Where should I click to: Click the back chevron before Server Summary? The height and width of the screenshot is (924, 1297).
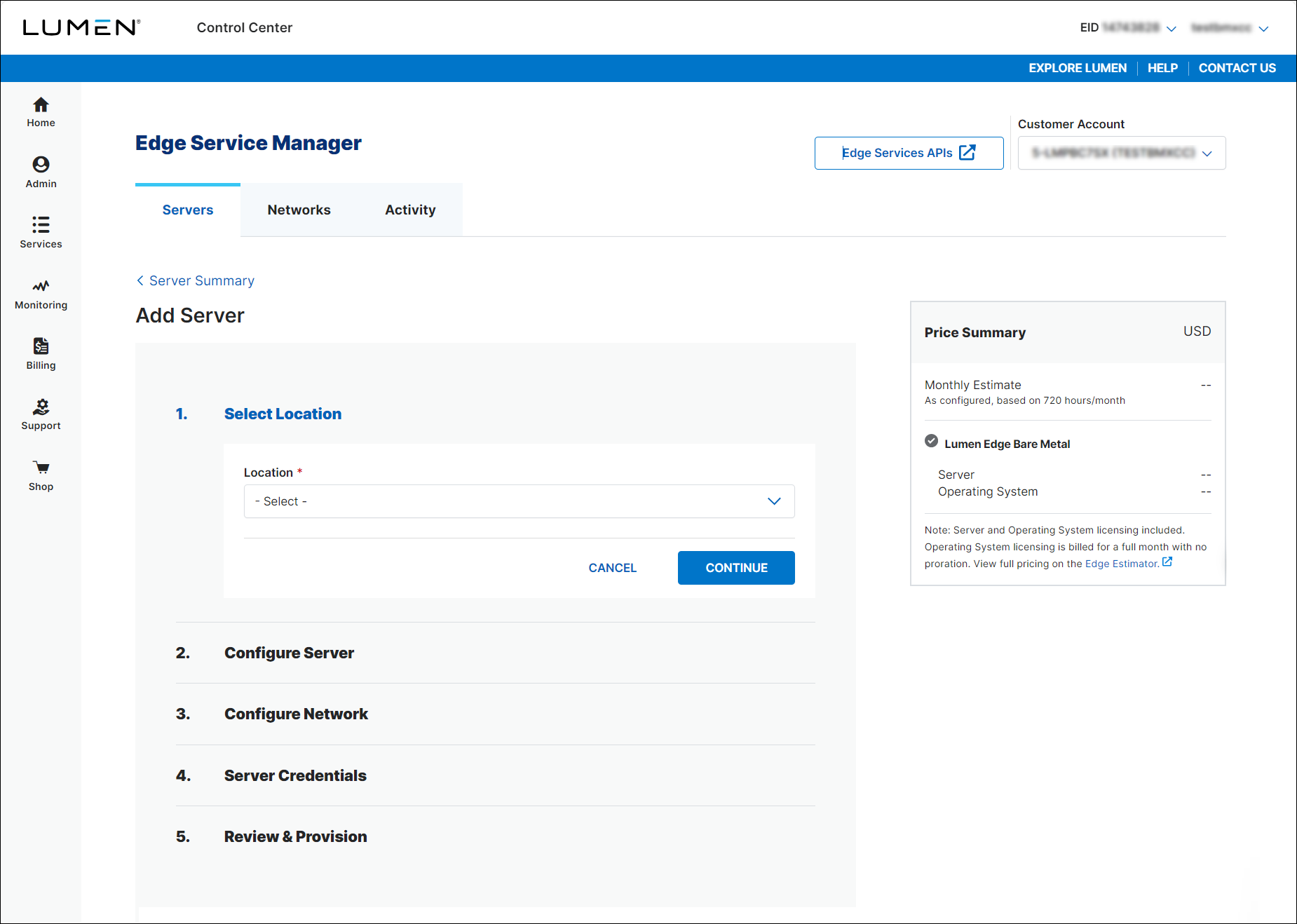[140, 280]
